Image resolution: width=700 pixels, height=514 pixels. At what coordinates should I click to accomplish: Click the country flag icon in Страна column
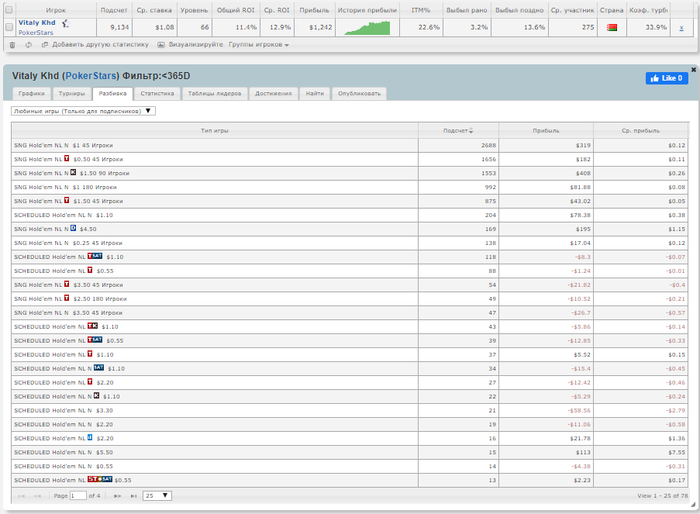click(x=612, y=28)
